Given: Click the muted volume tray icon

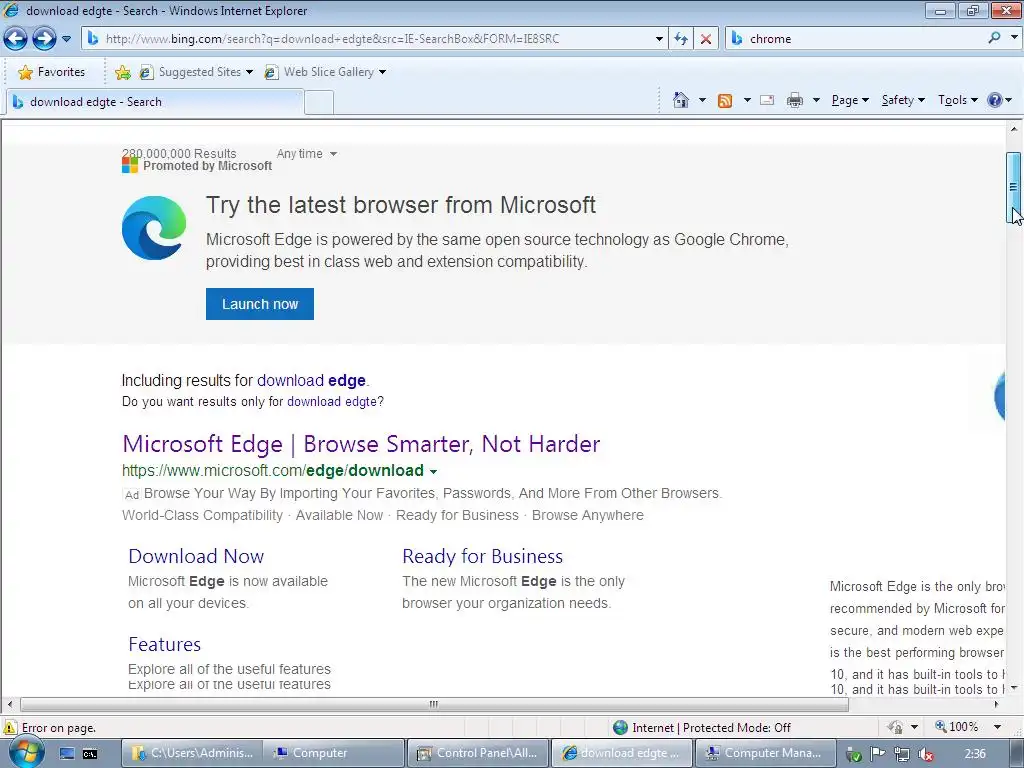Looking at the screenshot, I should click(x=925, y=754).
